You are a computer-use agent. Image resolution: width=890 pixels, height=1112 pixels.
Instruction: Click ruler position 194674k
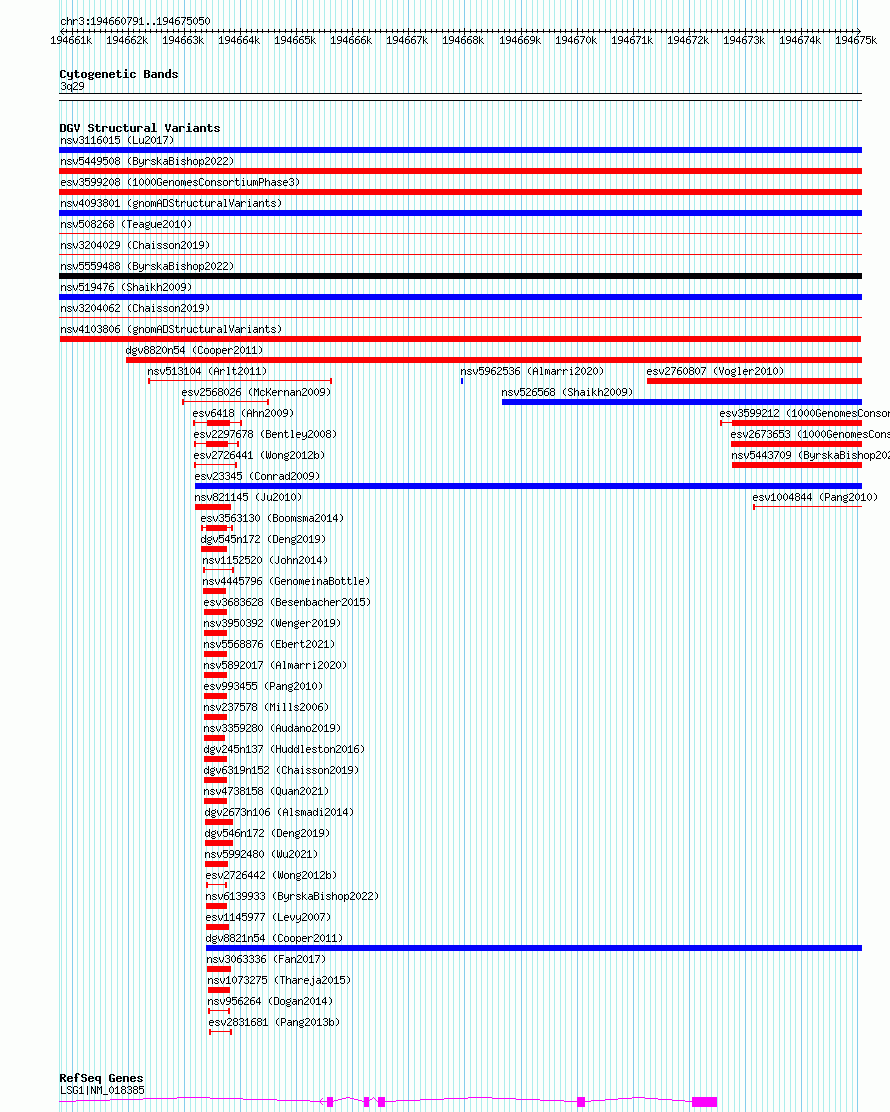tap(800, 40)
